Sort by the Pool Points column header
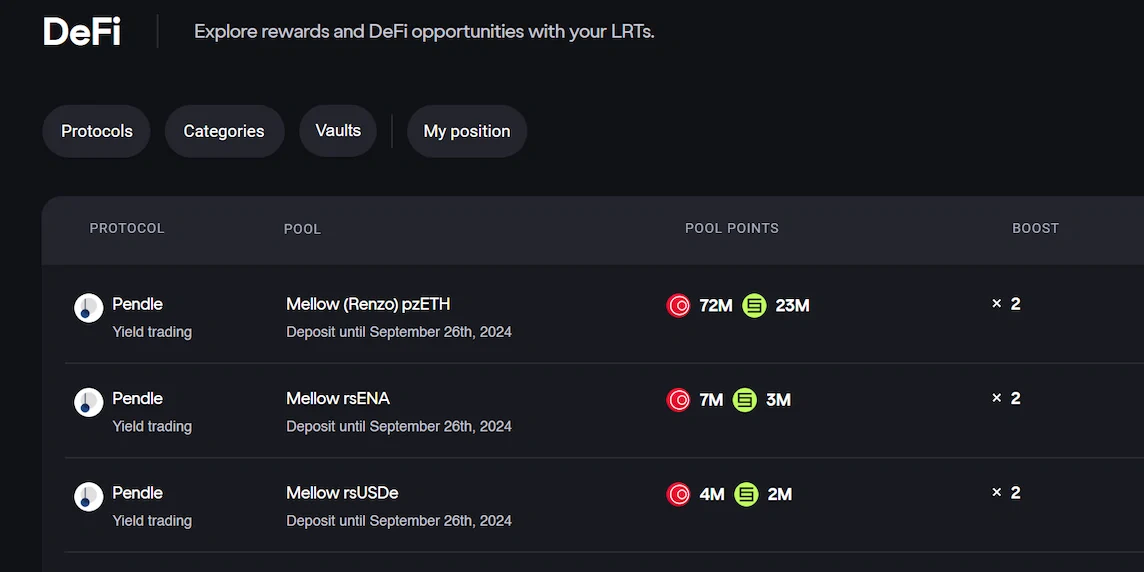 [732, 228]
